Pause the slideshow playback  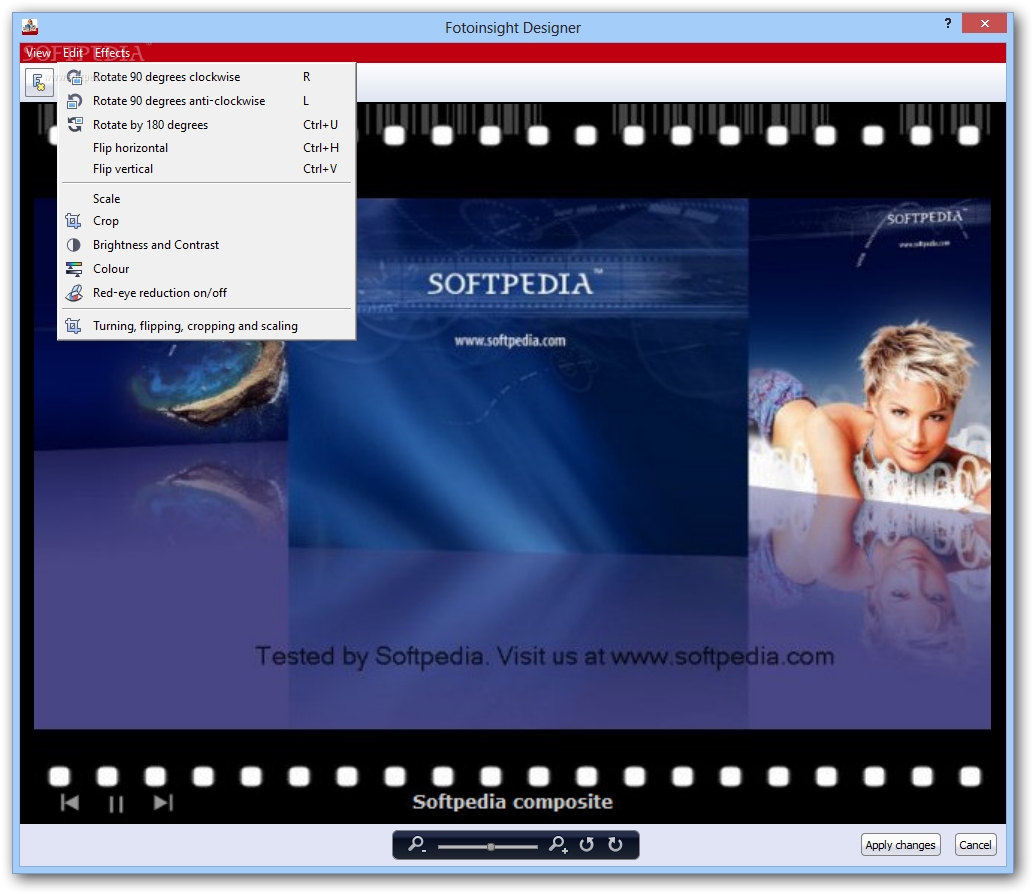[x=116, y=804]
